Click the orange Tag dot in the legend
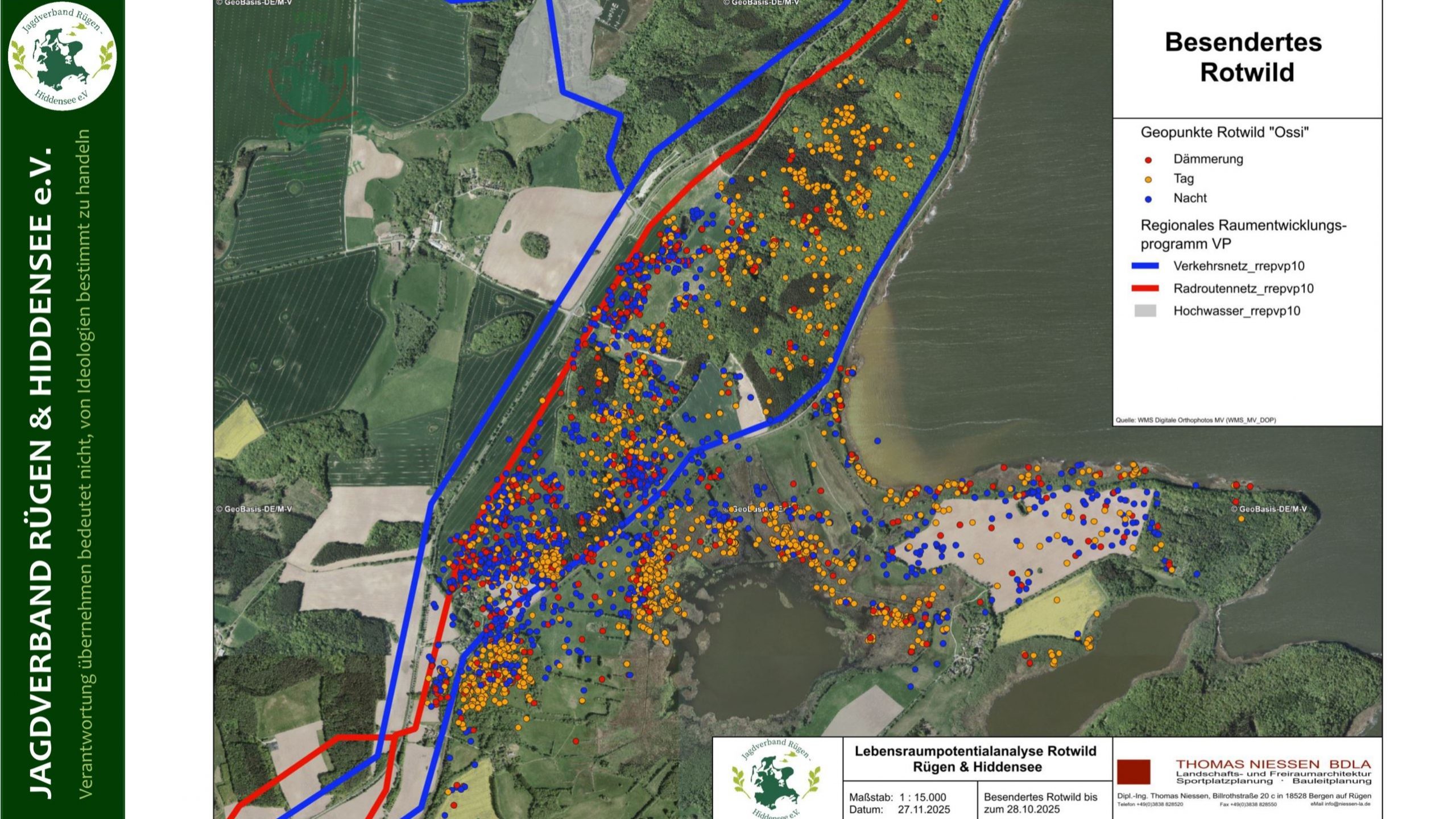The image size is (1456, 819). point(1148,180)
